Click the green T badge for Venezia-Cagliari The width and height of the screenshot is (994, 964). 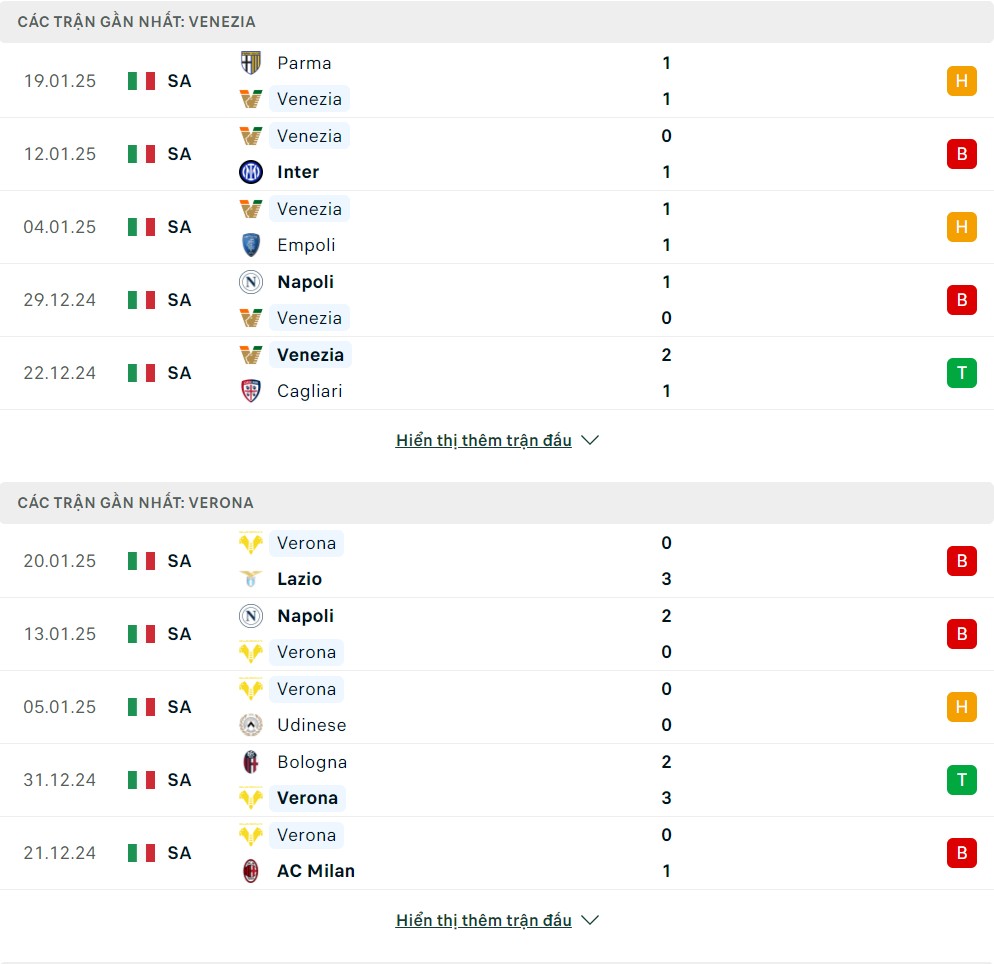[961, 373]
